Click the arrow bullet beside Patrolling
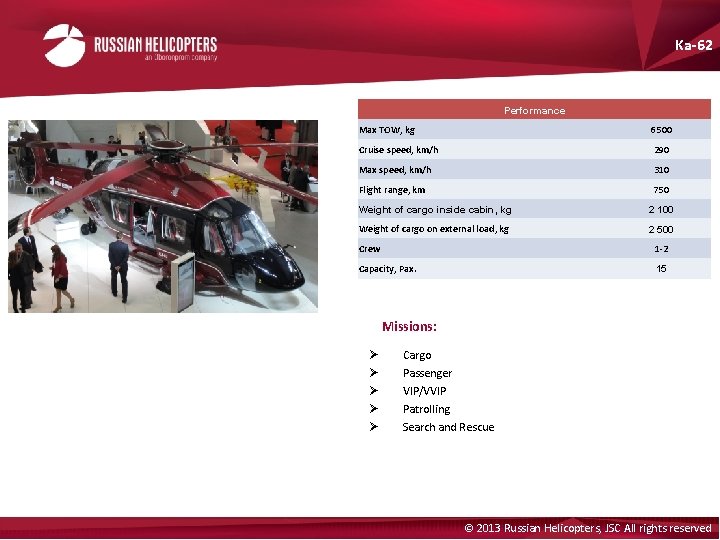This screenshot has height=540, width=720. pos(374,408)
